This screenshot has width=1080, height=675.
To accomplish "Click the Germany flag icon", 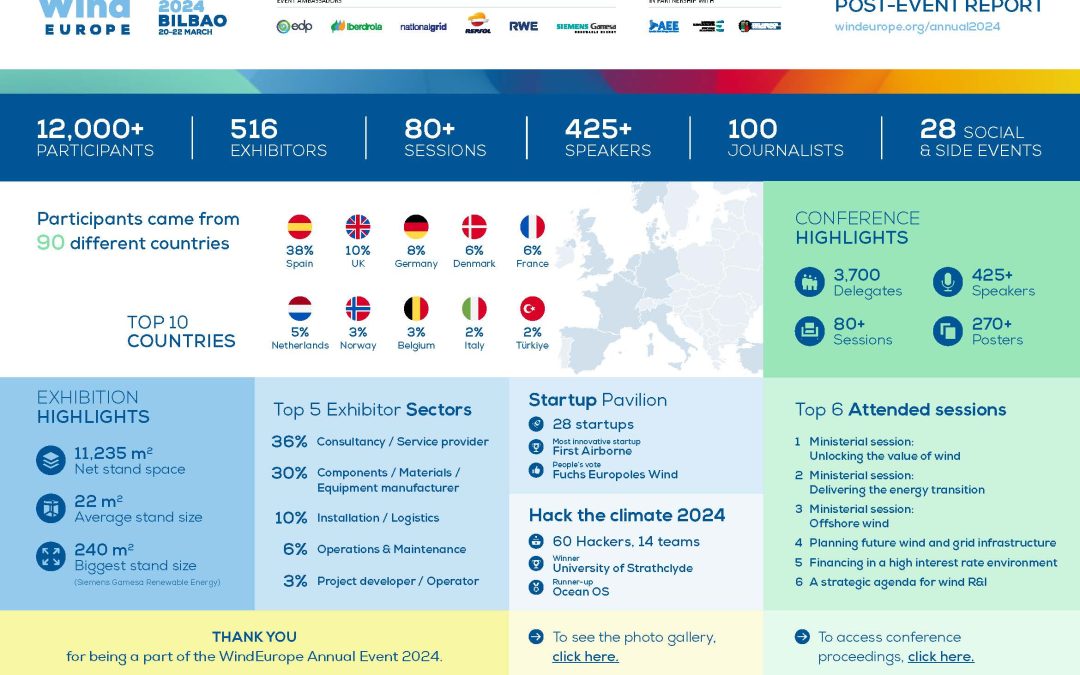I will coord(416,227).
